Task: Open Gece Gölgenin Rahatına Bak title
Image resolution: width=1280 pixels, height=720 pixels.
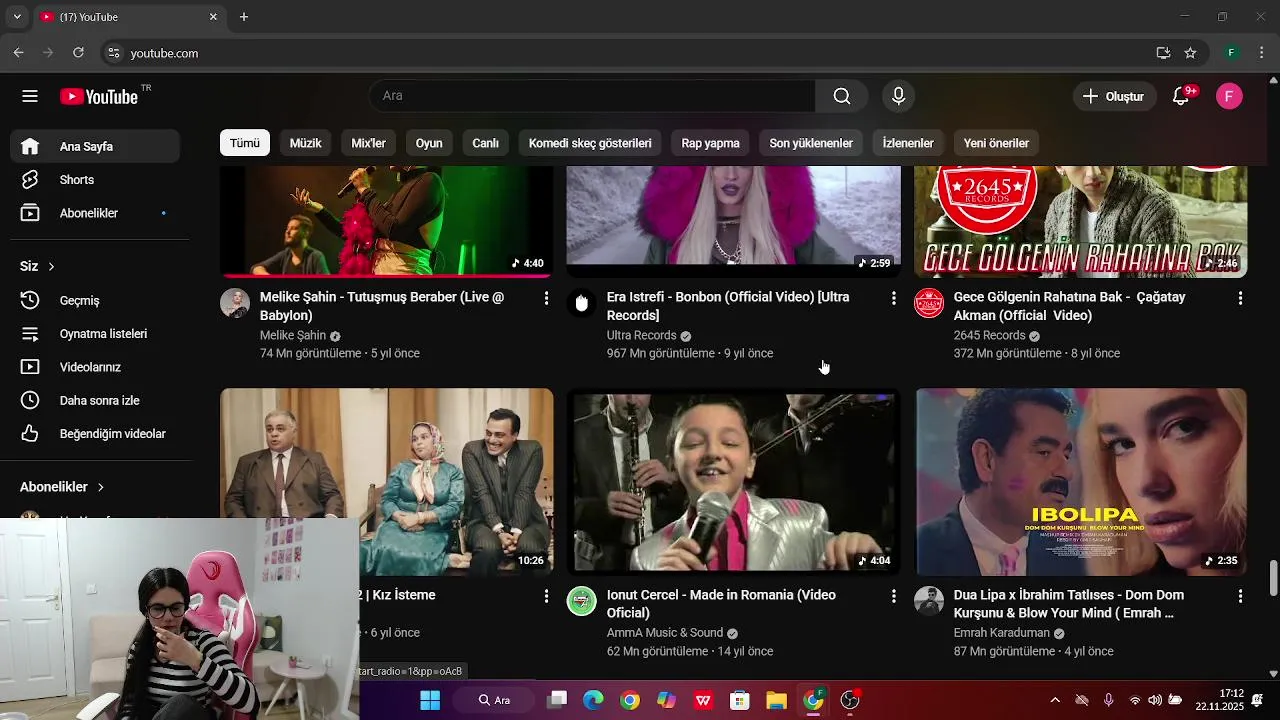Action: [1069, 306]
